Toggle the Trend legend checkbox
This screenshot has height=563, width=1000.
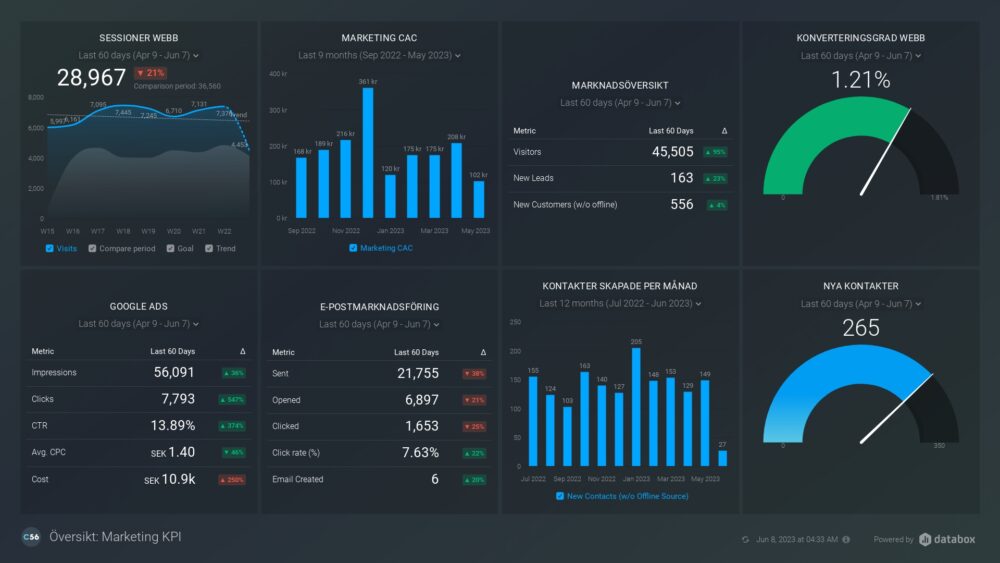(x=209, y=248)
